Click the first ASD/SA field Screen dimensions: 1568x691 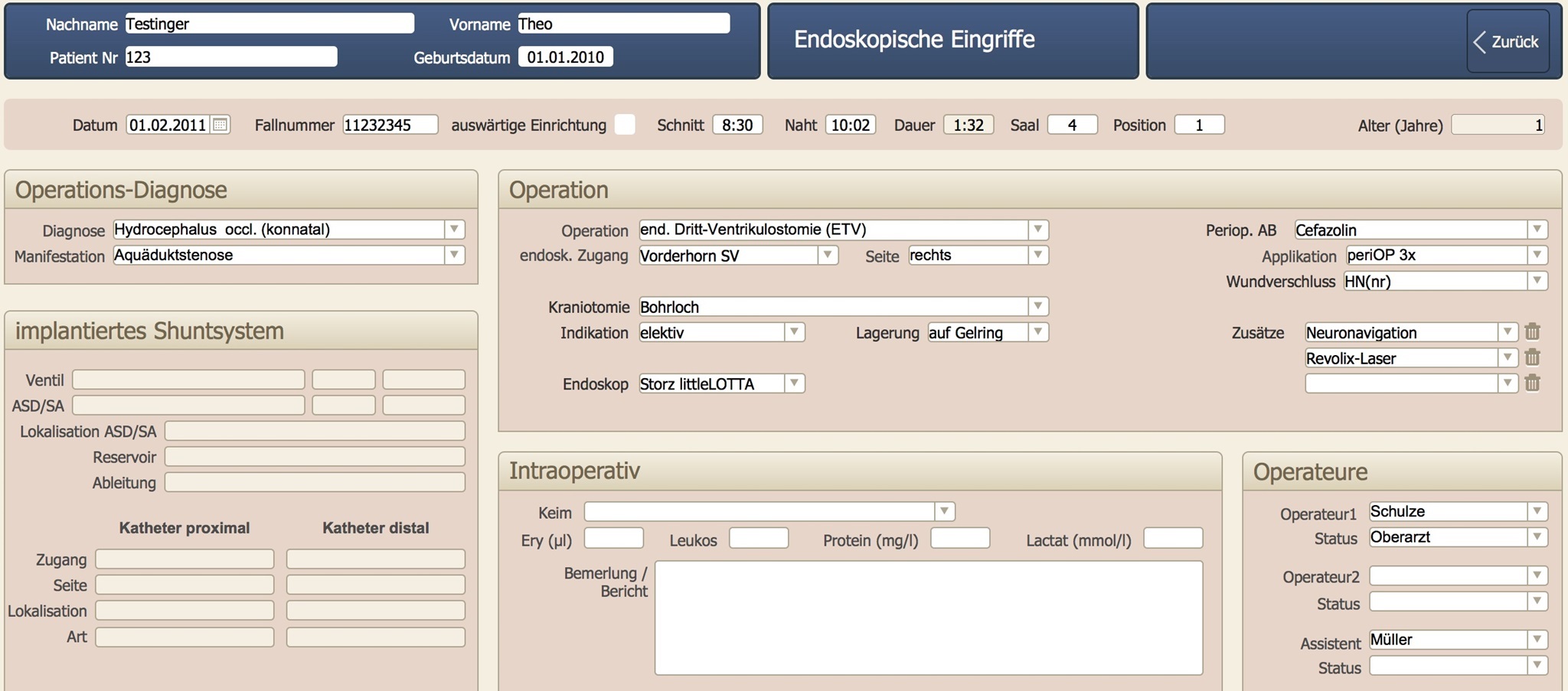[188, 405]
